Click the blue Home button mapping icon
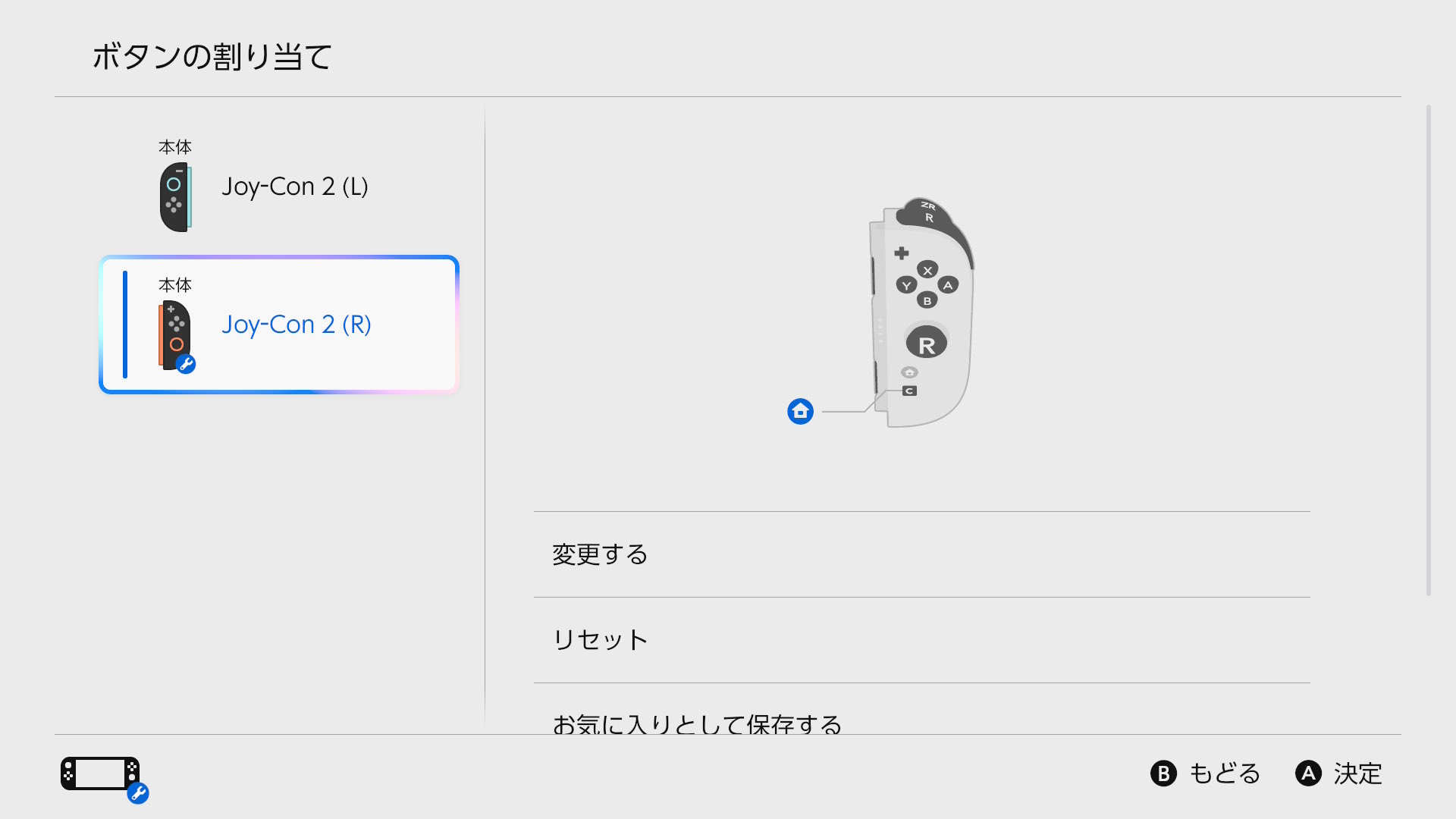Viewport: 1456px width, 819px height. 800,411
